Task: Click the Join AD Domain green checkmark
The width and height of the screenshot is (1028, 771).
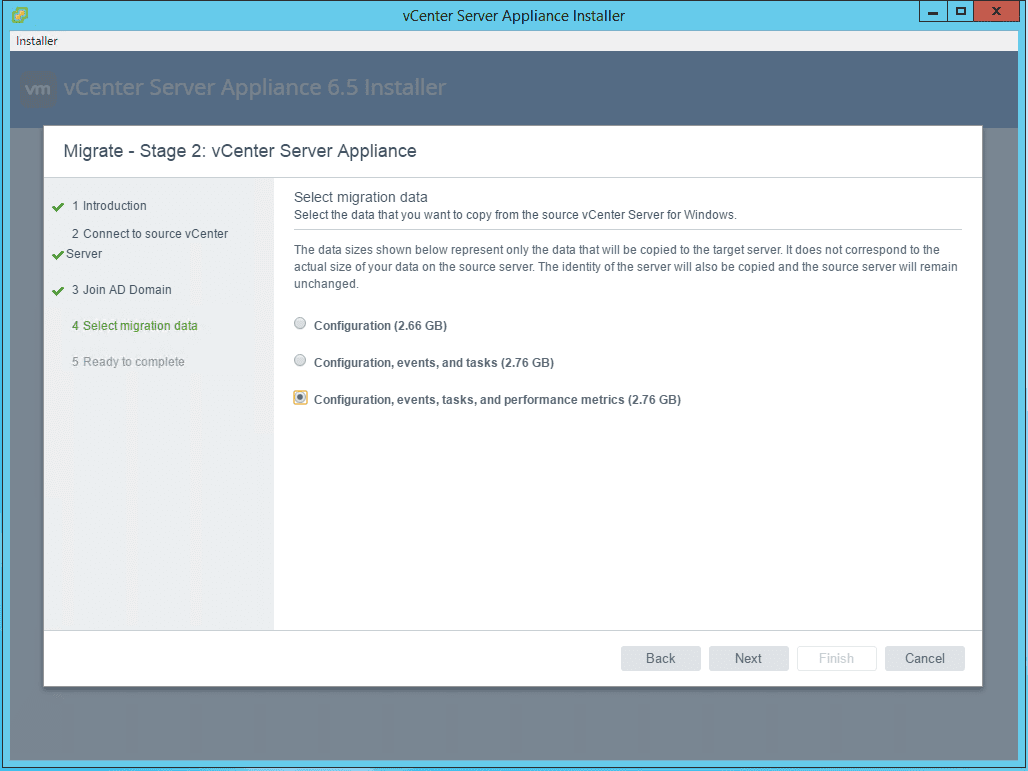Action: [58, 290]
